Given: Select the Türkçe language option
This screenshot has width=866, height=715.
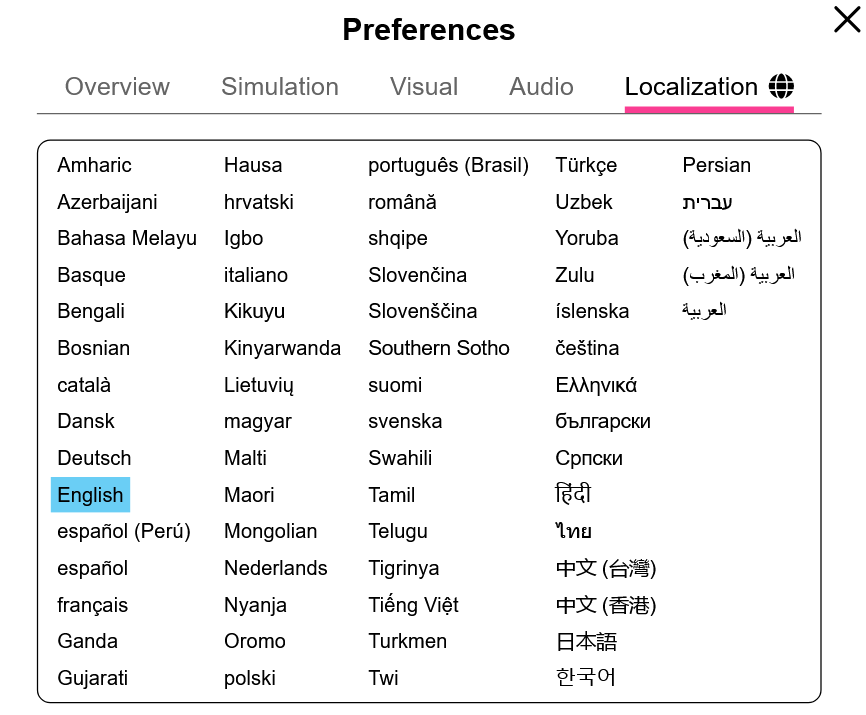Looking at the screenshot, I should tap(586, 165).
